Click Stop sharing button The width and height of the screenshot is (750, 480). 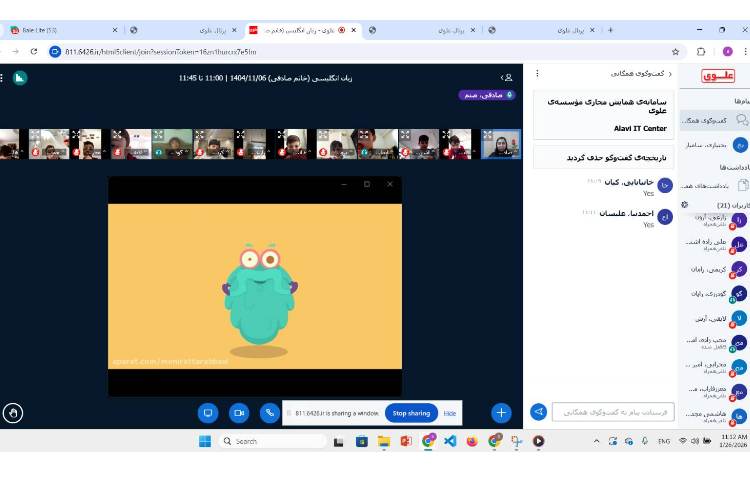pyautogui.click(x=411, y=413)
